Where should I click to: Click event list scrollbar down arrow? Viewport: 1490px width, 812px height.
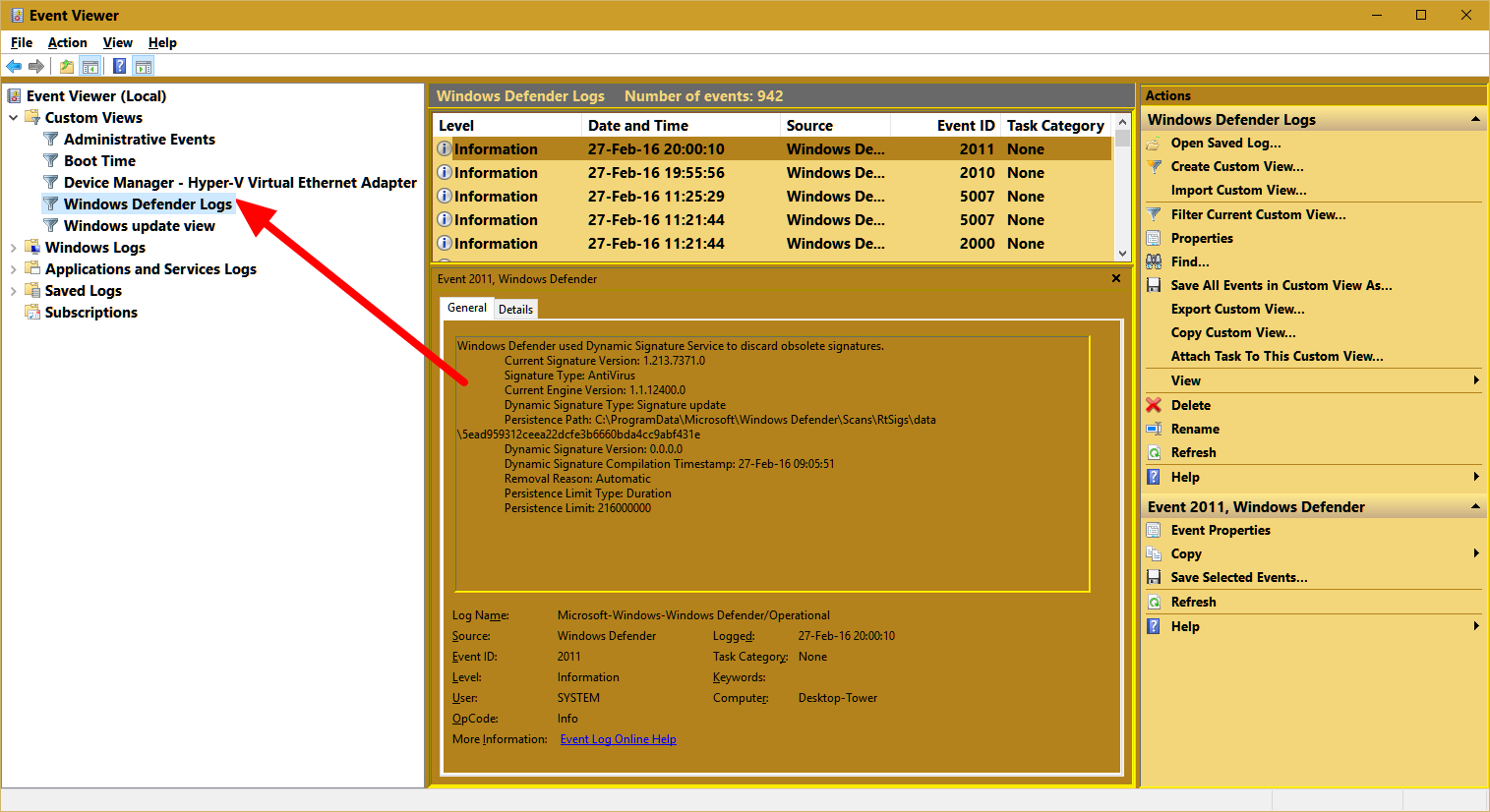(1122, 253)
